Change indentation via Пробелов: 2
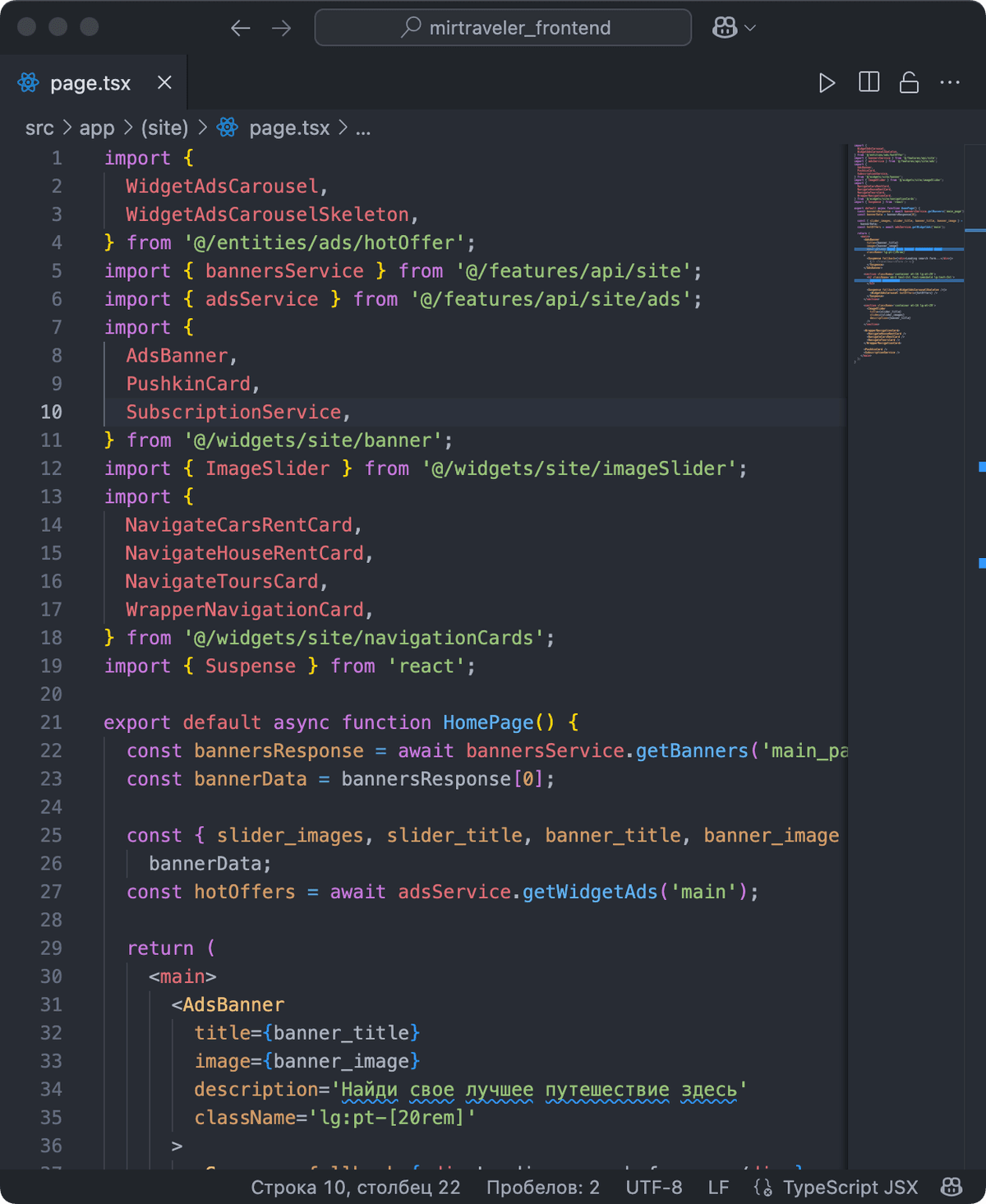986x1204 pixels. point(542,1188)
